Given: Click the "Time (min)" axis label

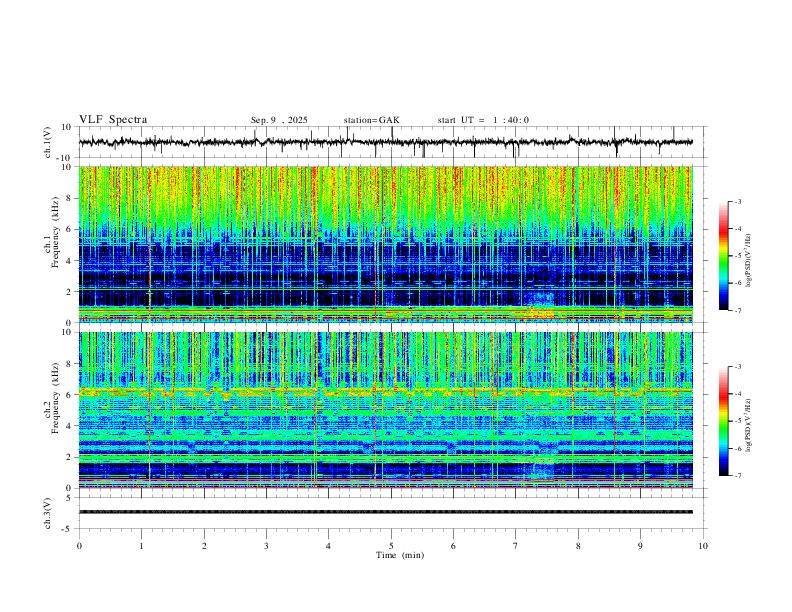Looking at the screenshot, I should click(400, 555).
